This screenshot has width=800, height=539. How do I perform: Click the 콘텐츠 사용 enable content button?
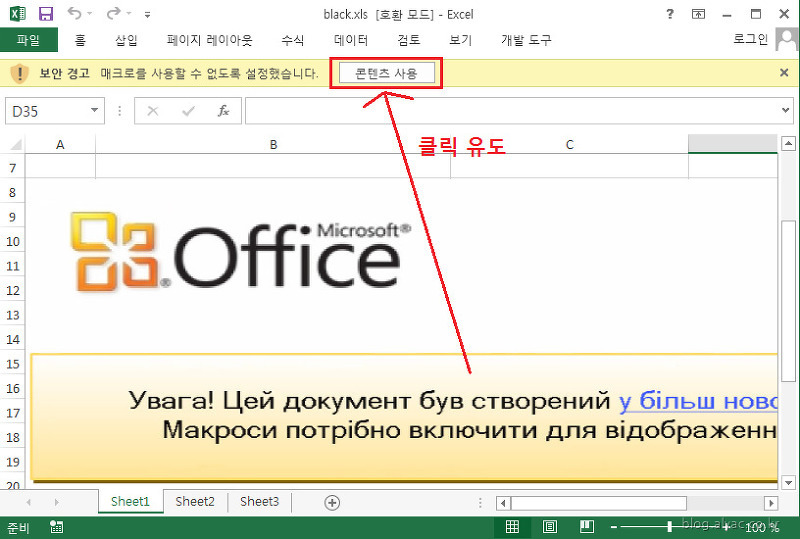387,73
